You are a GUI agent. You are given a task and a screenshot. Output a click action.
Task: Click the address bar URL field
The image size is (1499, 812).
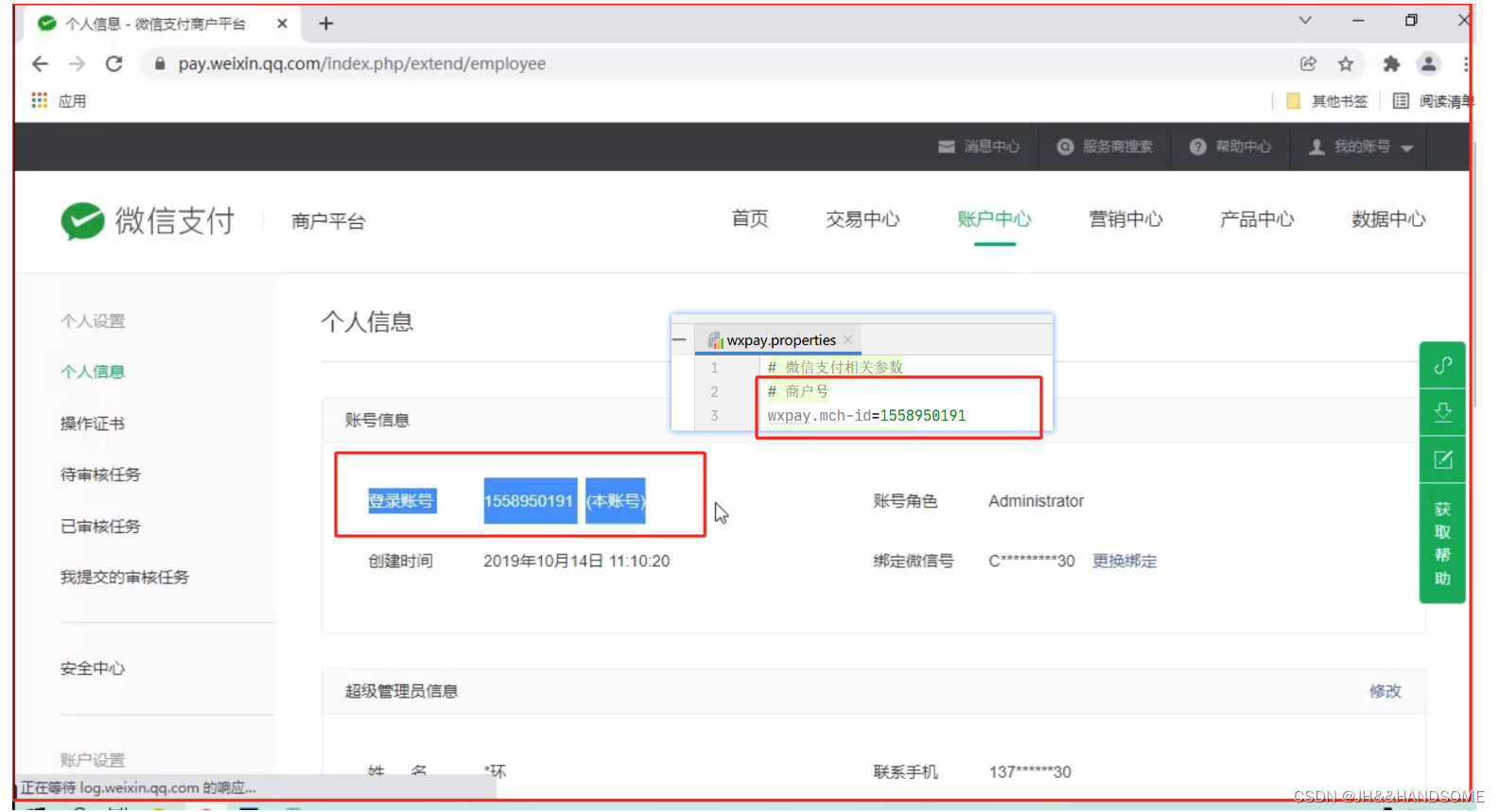pyautogui.click(x=719, y=63)
